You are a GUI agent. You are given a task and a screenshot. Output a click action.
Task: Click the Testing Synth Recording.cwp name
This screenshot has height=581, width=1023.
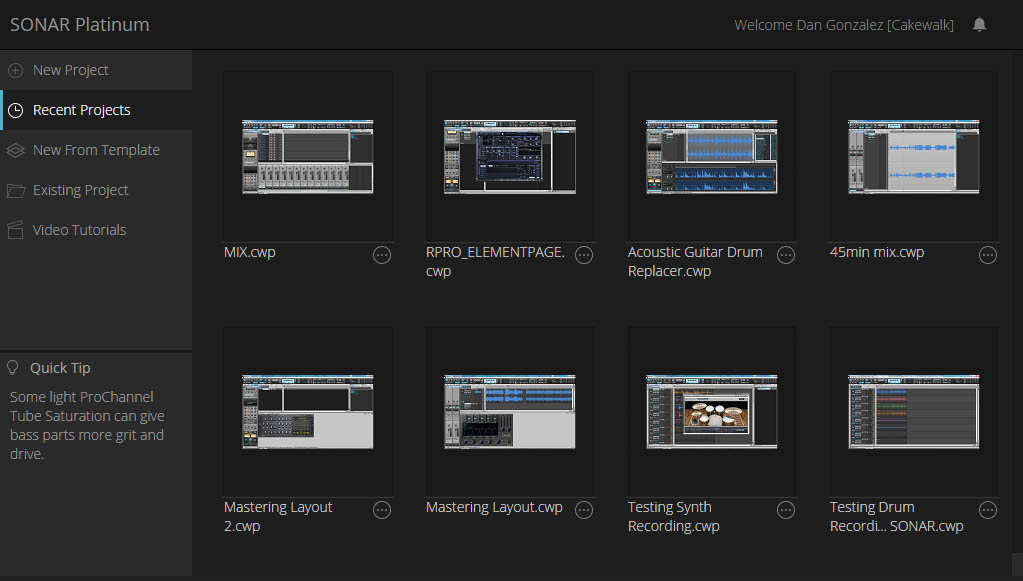click(x=673, y=516)
